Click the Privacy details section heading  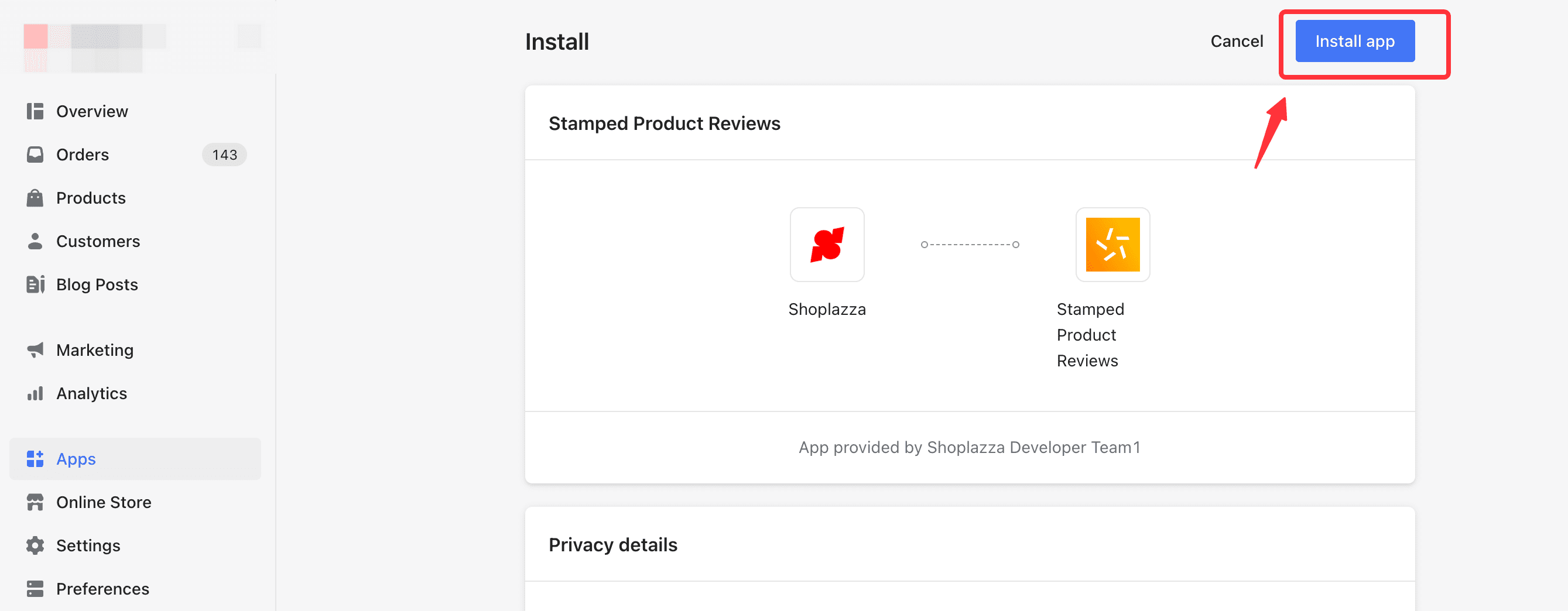pos(612,545)
